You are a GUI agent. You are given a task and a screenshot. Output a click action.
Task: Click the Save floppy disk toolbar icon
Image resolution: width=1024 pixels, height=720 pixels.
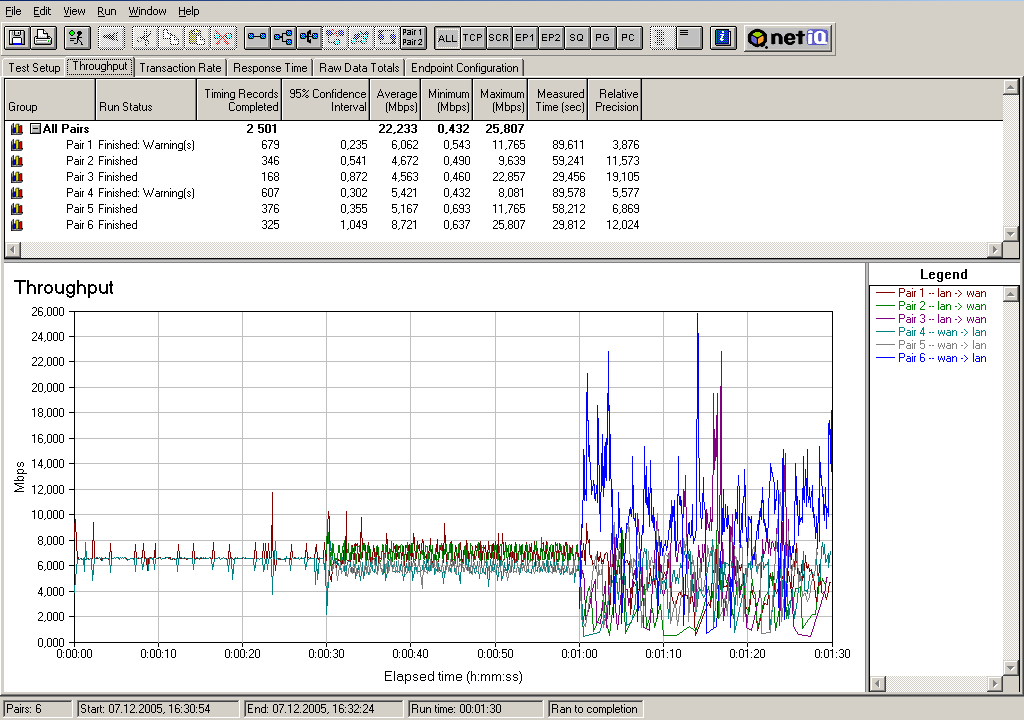[17, 38]
